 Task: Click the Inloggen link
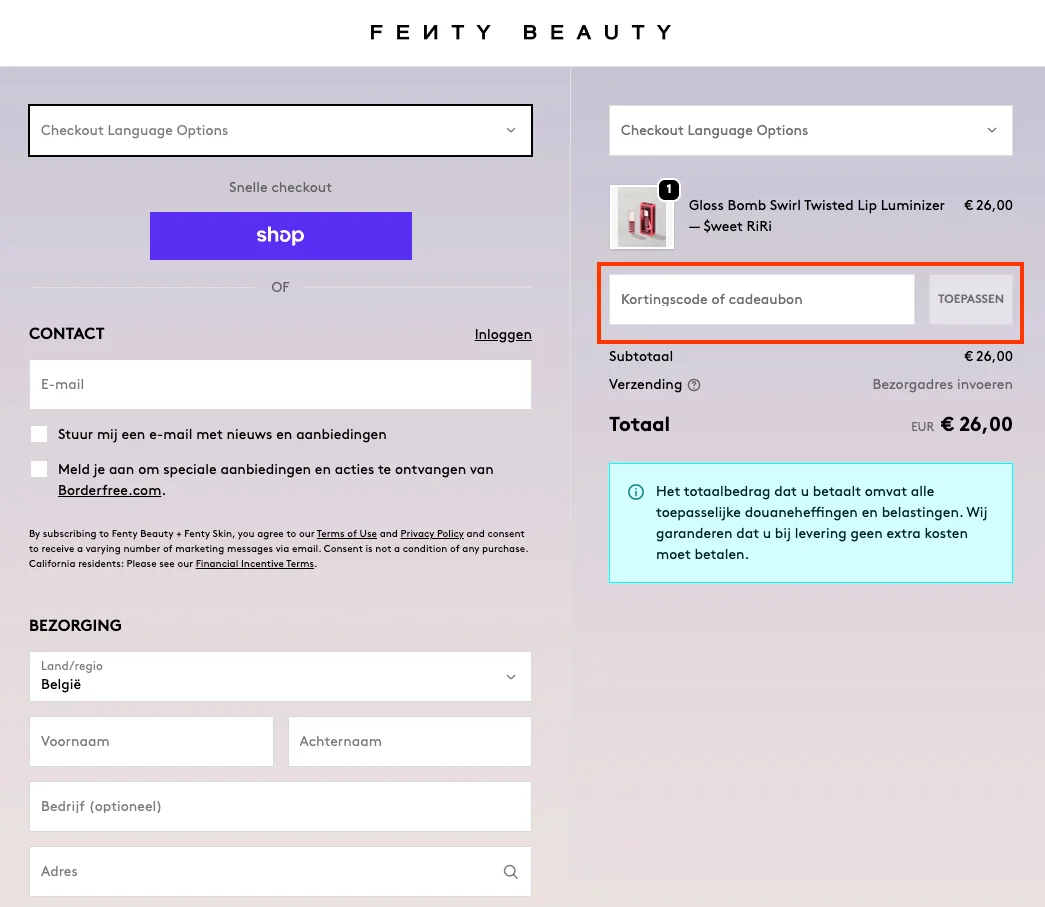tap(503, 334)
